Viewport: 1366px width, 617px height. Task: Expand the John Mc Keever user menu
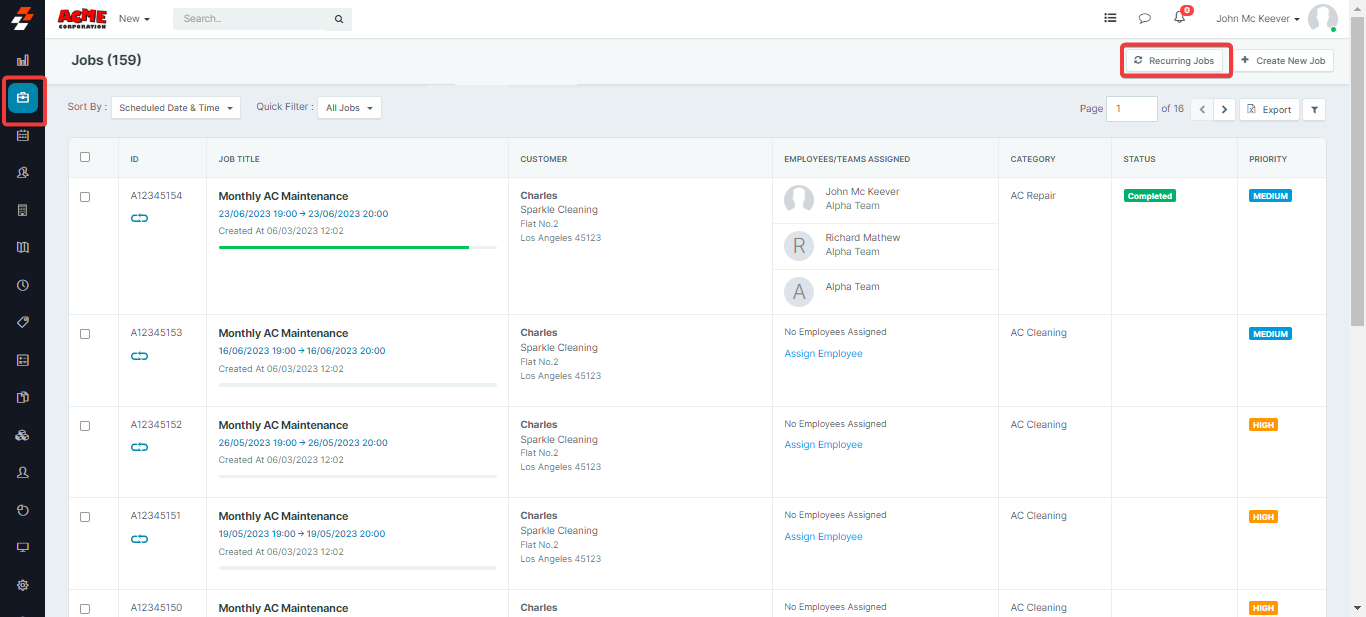click(x=1257, y=18)
